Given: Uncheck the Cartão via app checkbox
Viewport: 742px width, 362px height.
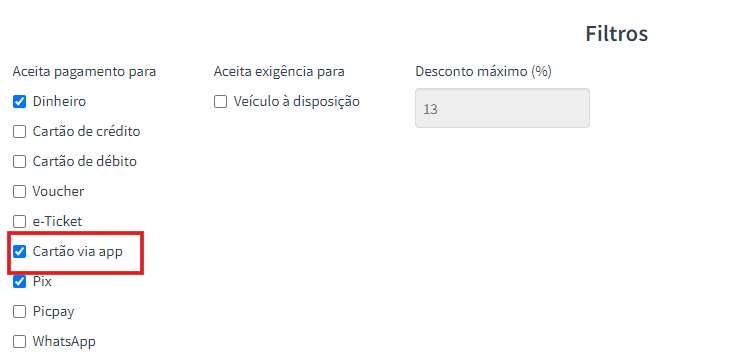Looking at the screenshot, I should [x=19, y=252].
